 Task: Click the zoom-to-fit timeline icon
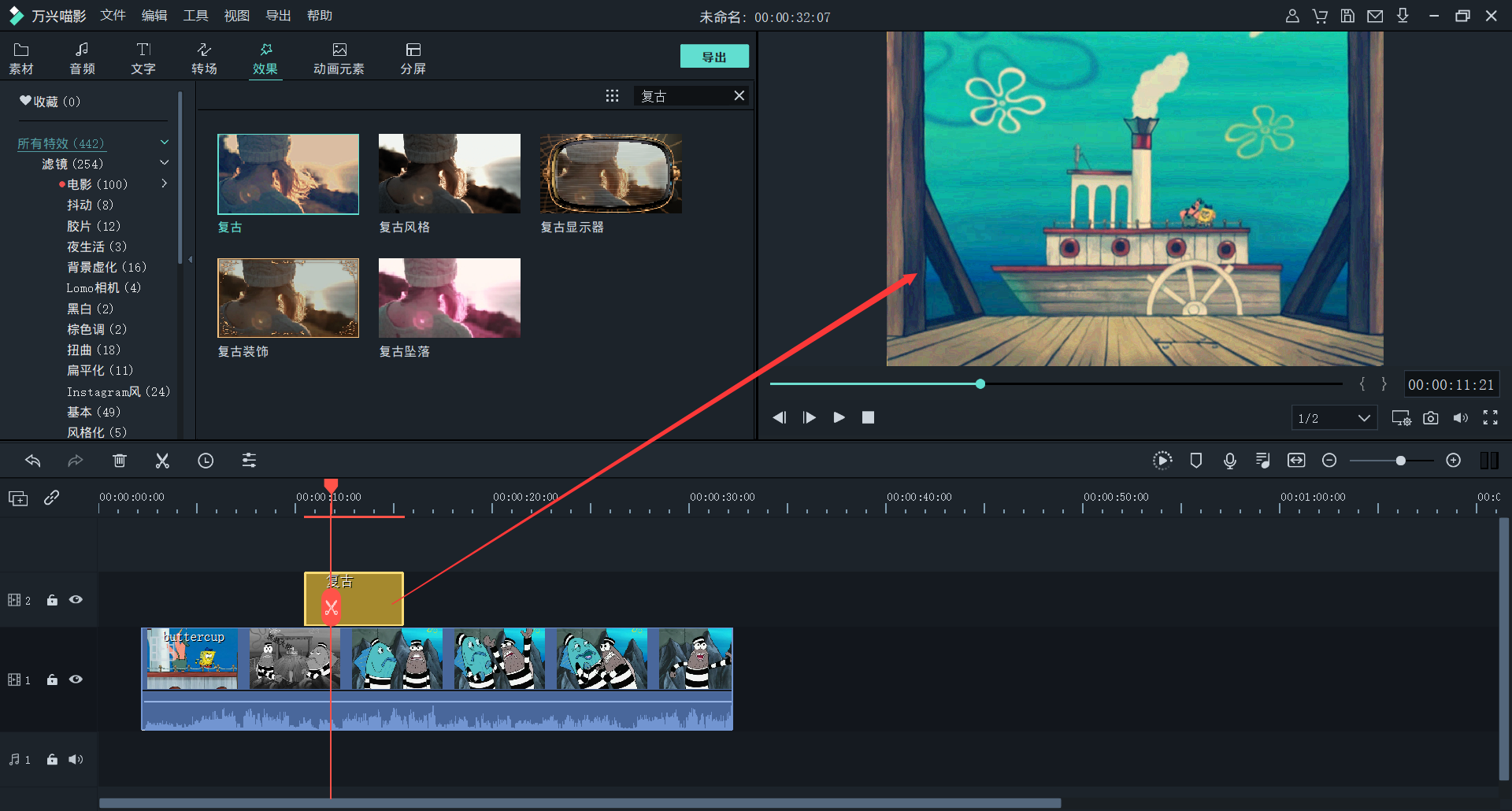[x=1296, y=461]
